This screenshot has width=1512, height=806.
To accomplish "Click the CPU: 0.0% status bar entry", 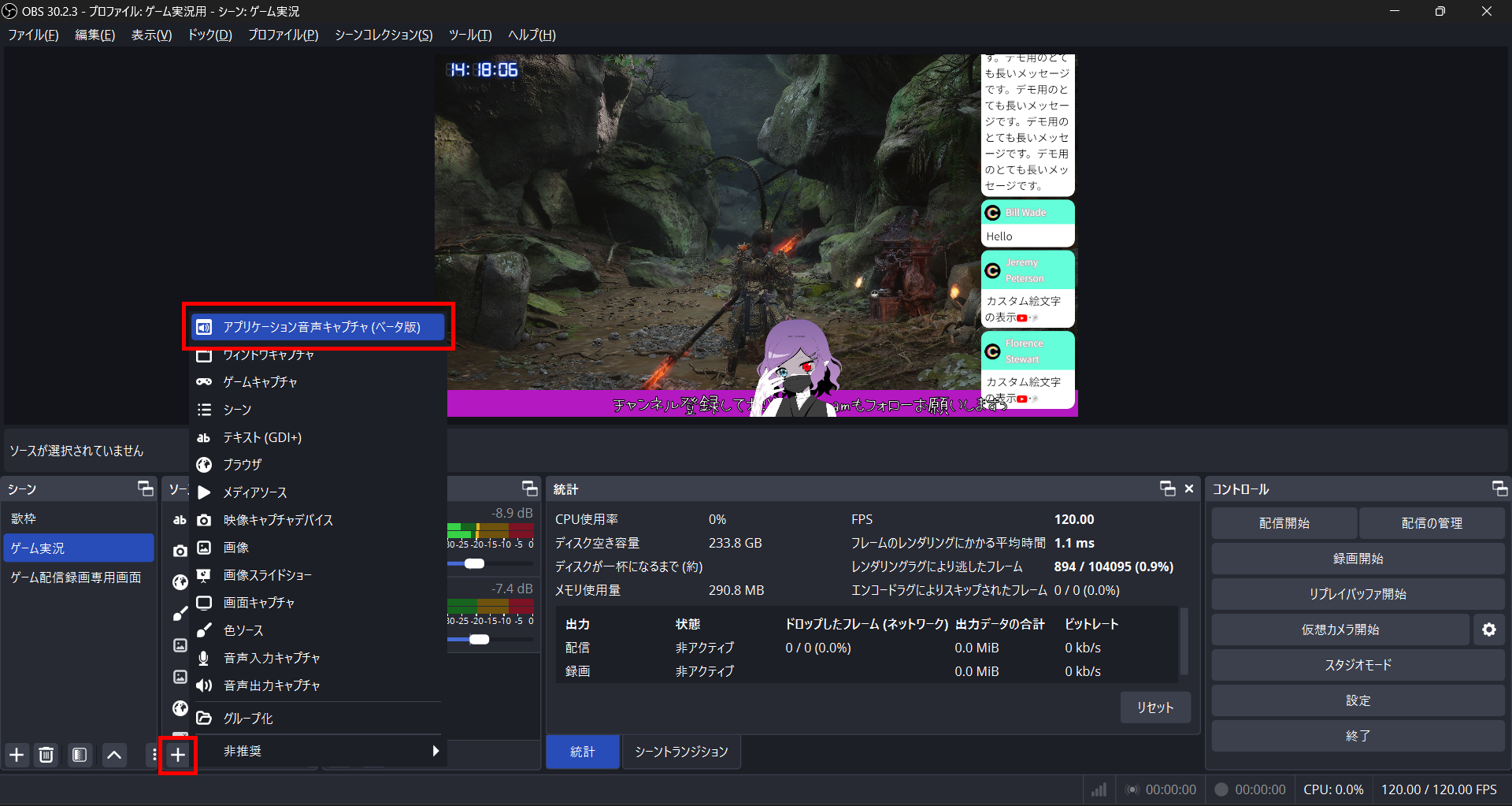I will coord(1333,789).
